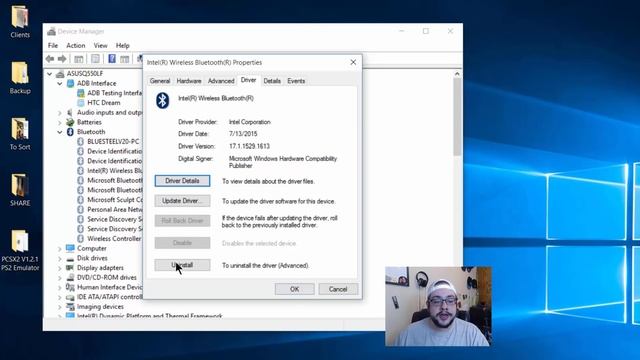This screenshot has width=640, height=360.
Task: Open the Help menu
Action: point(122,45)
